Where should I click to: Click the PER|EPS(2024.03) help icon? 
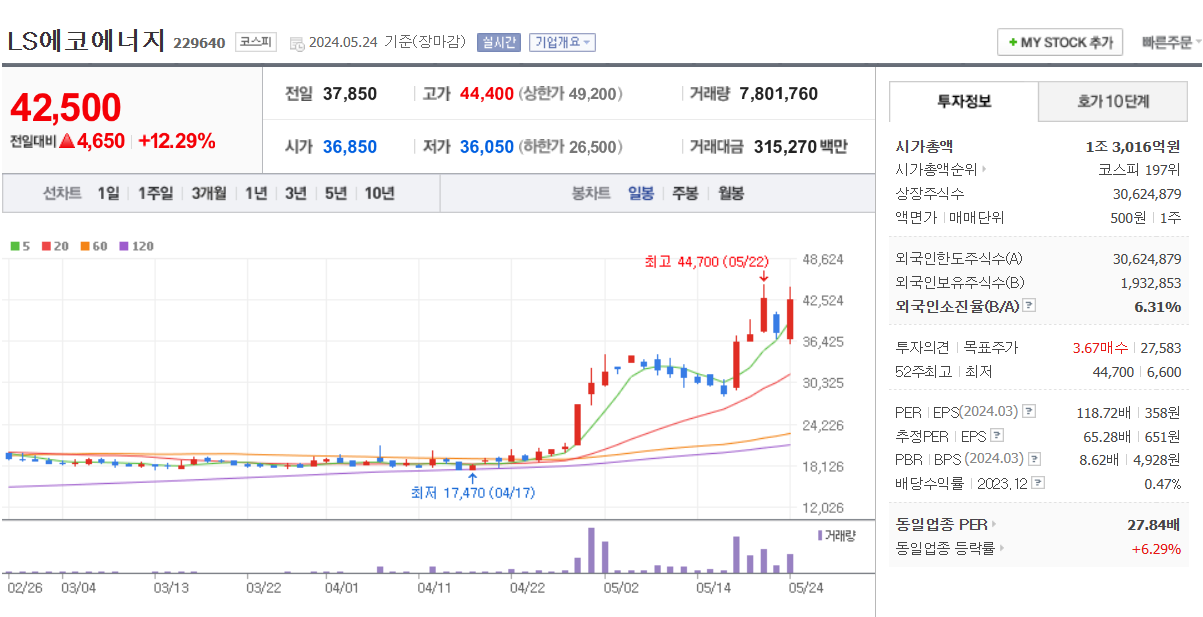1029,411
